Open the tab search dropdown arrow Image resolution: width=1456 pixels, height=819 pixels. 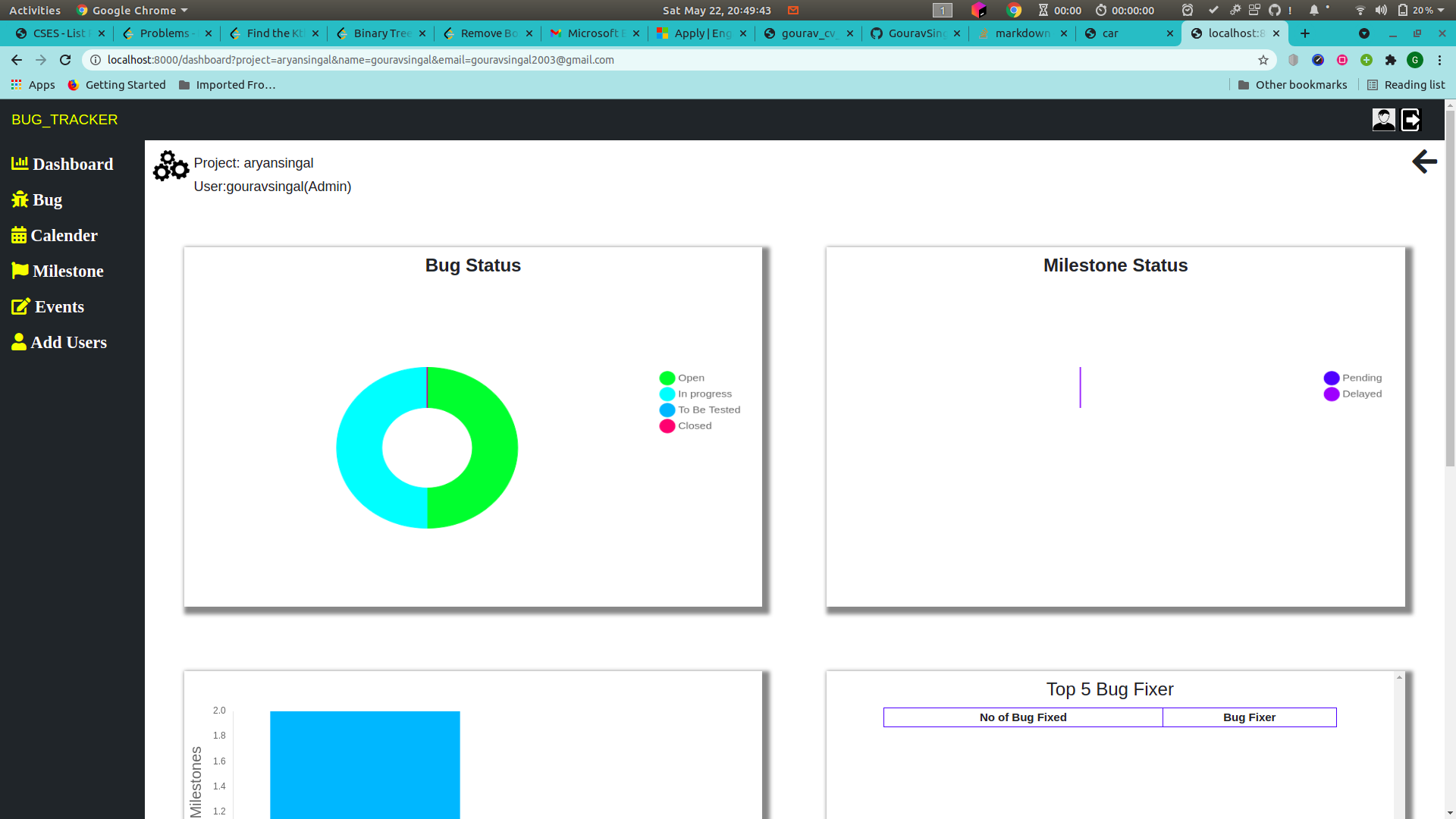(1363, 33)
